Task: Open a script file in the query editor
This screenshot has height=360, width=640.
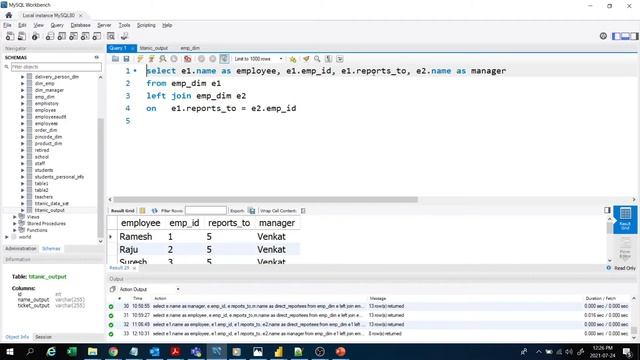Action: pyautogui.click(x=116, y=59)
